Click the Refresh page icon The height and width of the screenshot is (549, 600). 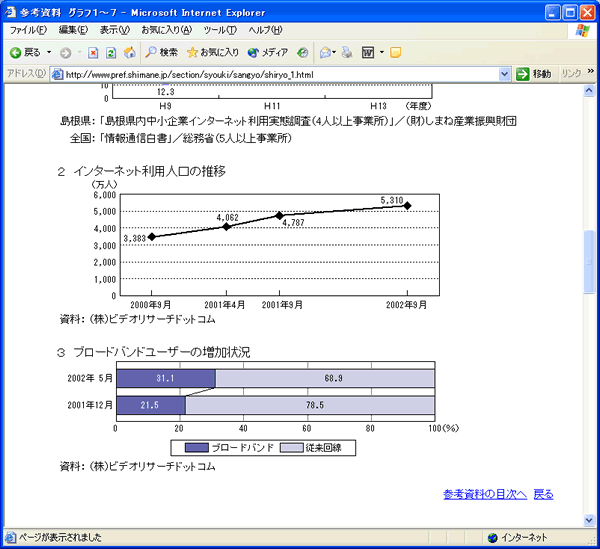[111, 53]
